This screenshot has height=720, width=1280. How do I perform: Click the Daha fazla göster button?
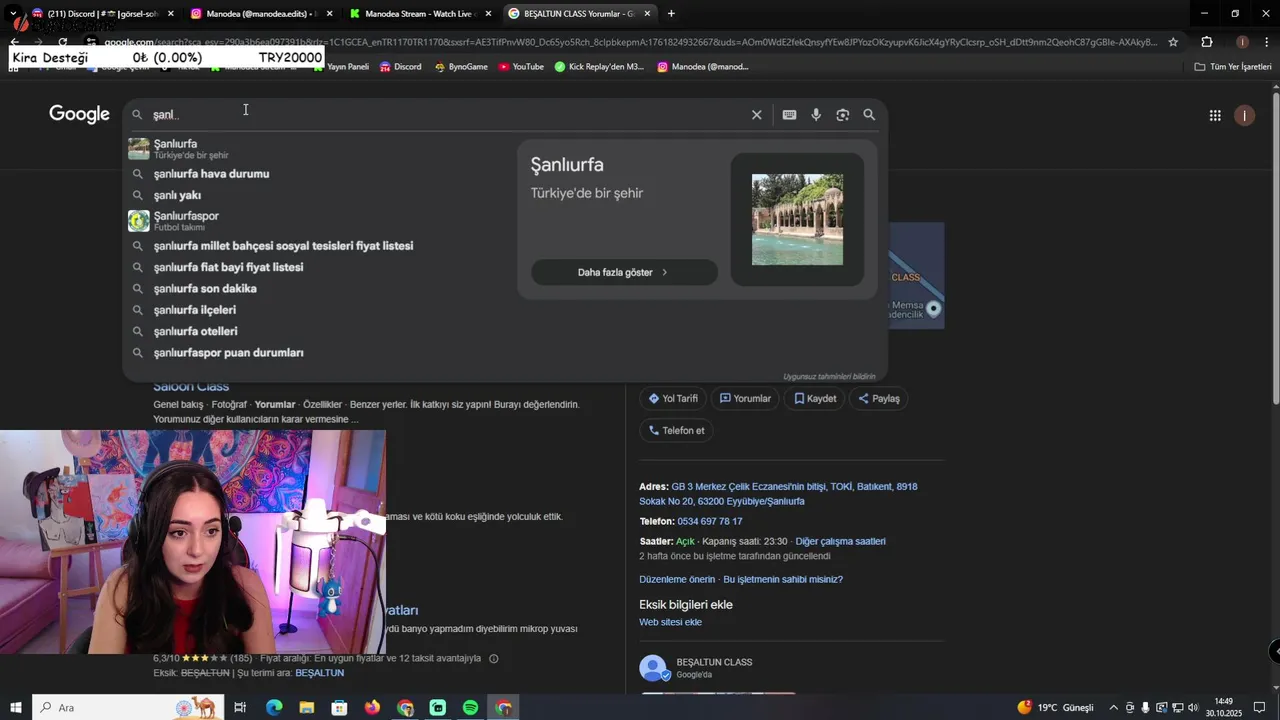pyautogui.click(x=624, y=272)
